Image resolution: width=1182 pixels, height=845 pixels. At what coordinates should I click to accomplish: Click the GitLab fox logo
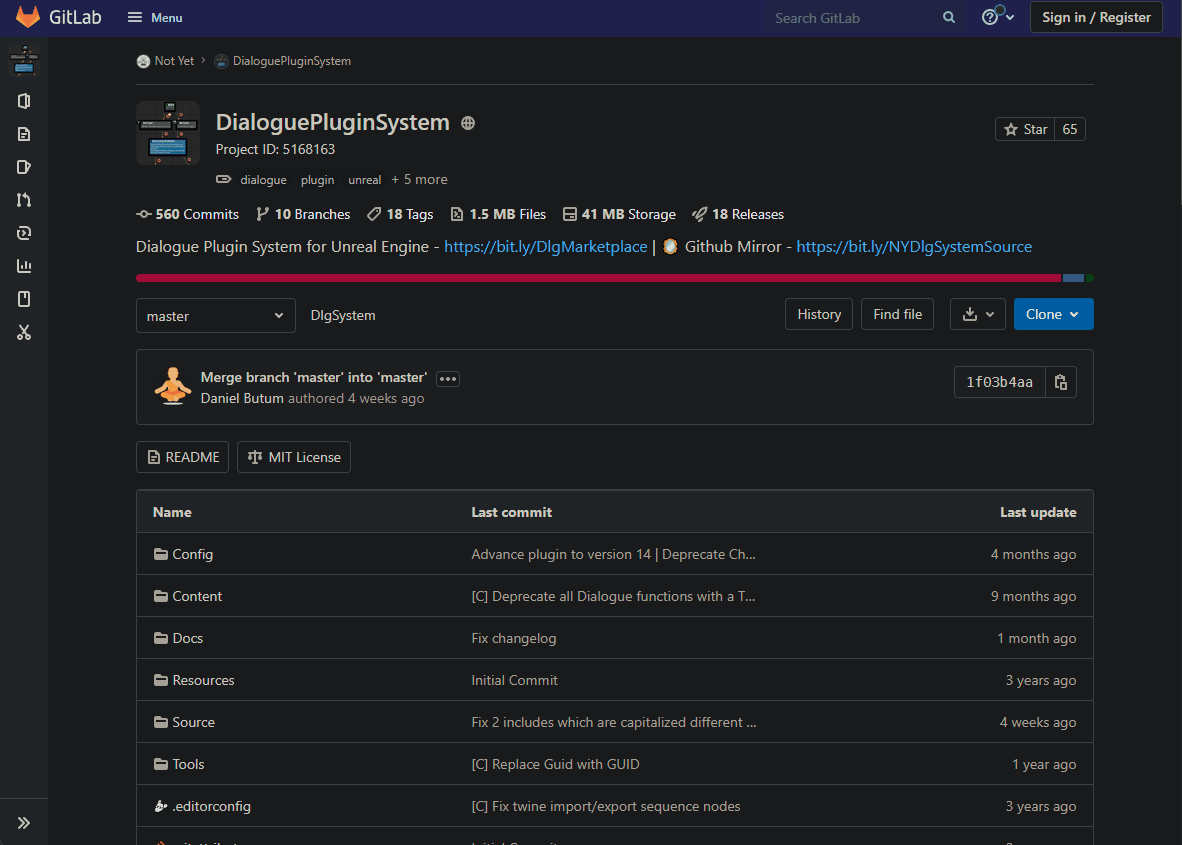pos(27,16)
